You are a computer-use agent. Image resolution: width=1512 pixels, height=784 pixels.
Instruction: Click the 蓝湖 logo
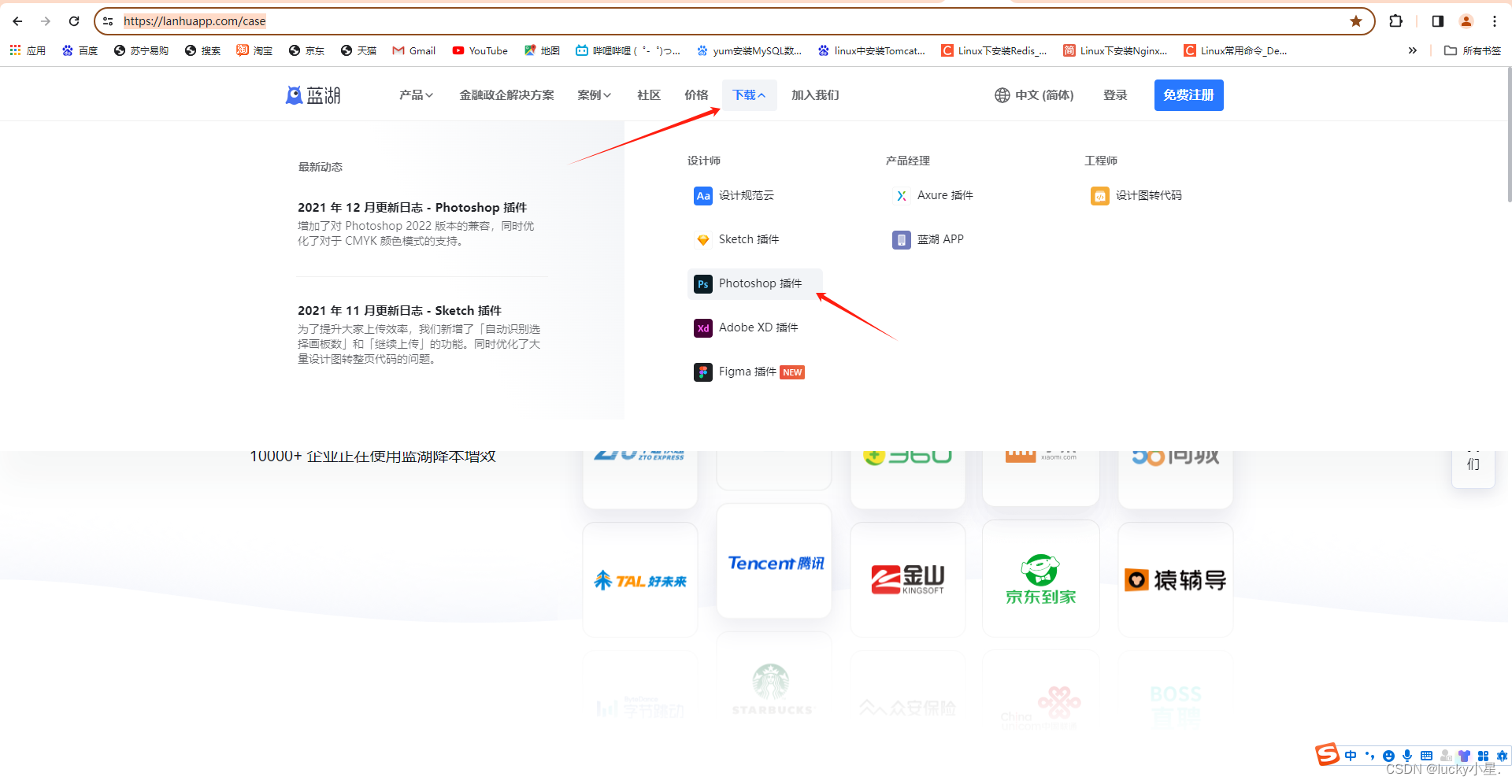(x=313, y=95)
